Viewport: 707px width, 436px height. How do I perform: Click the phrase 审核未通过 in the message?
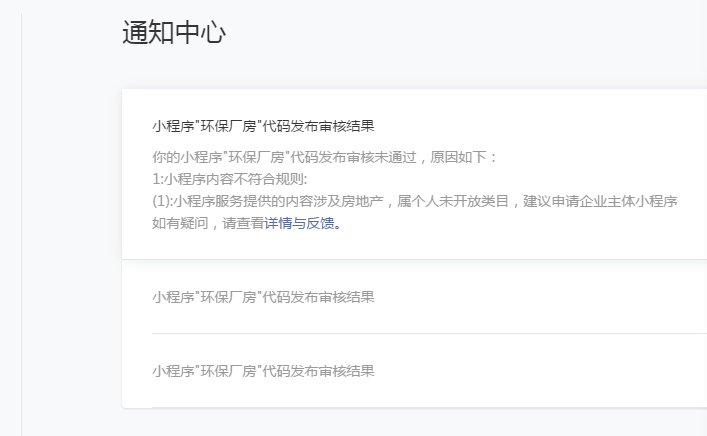coord(367,157)
